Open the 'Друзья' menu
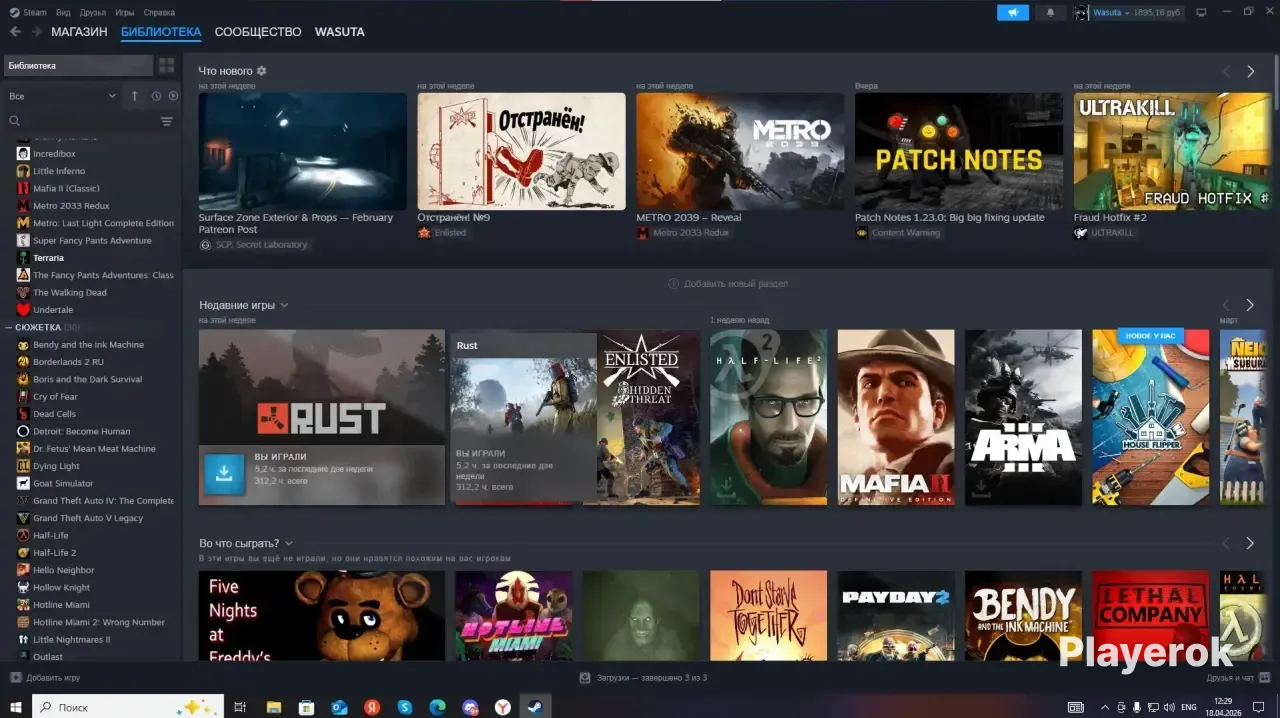Screen dimensions: 1280x718 (x=93, y=12)
